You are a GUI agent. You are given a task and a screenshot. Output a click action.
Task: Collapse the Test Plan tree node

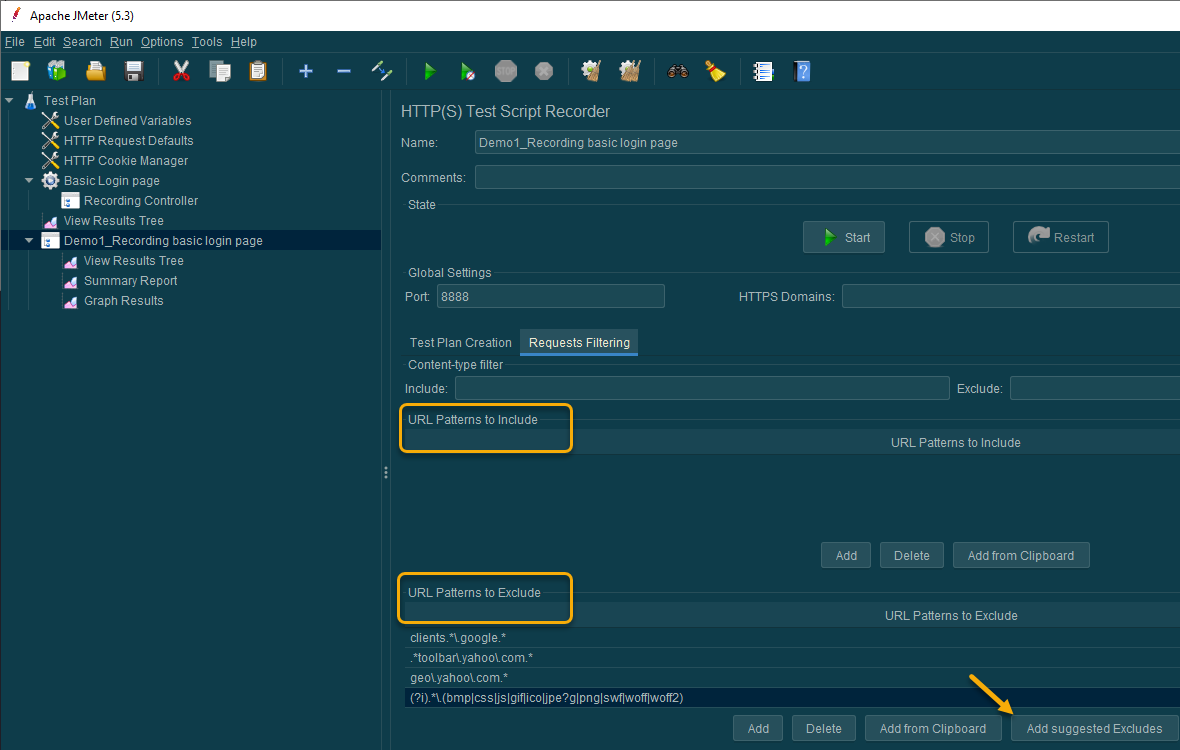(10, 101)
